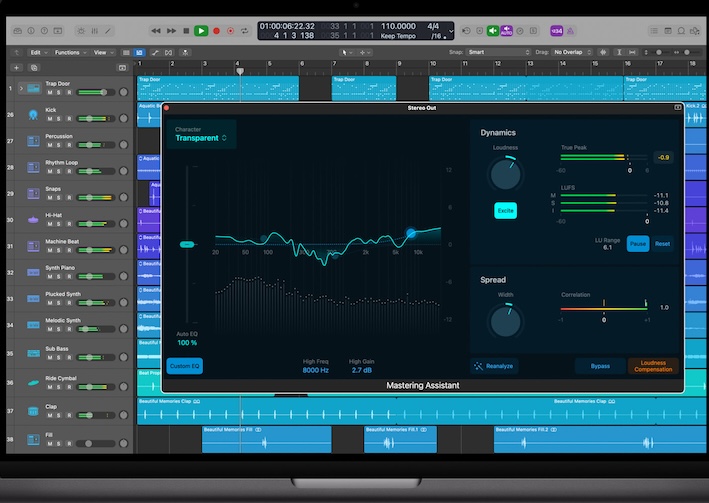Open the Functions menu
709x503 pixels.
point(70,52)
